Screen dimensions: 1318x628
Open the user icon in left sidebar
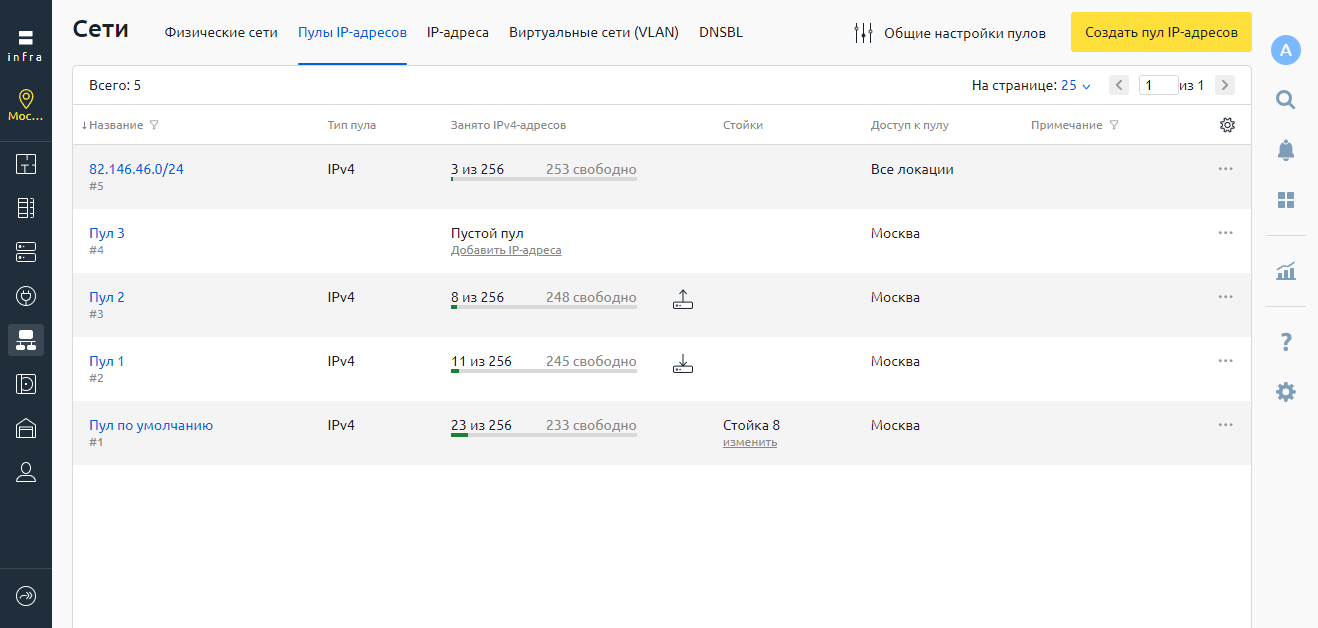26,473
